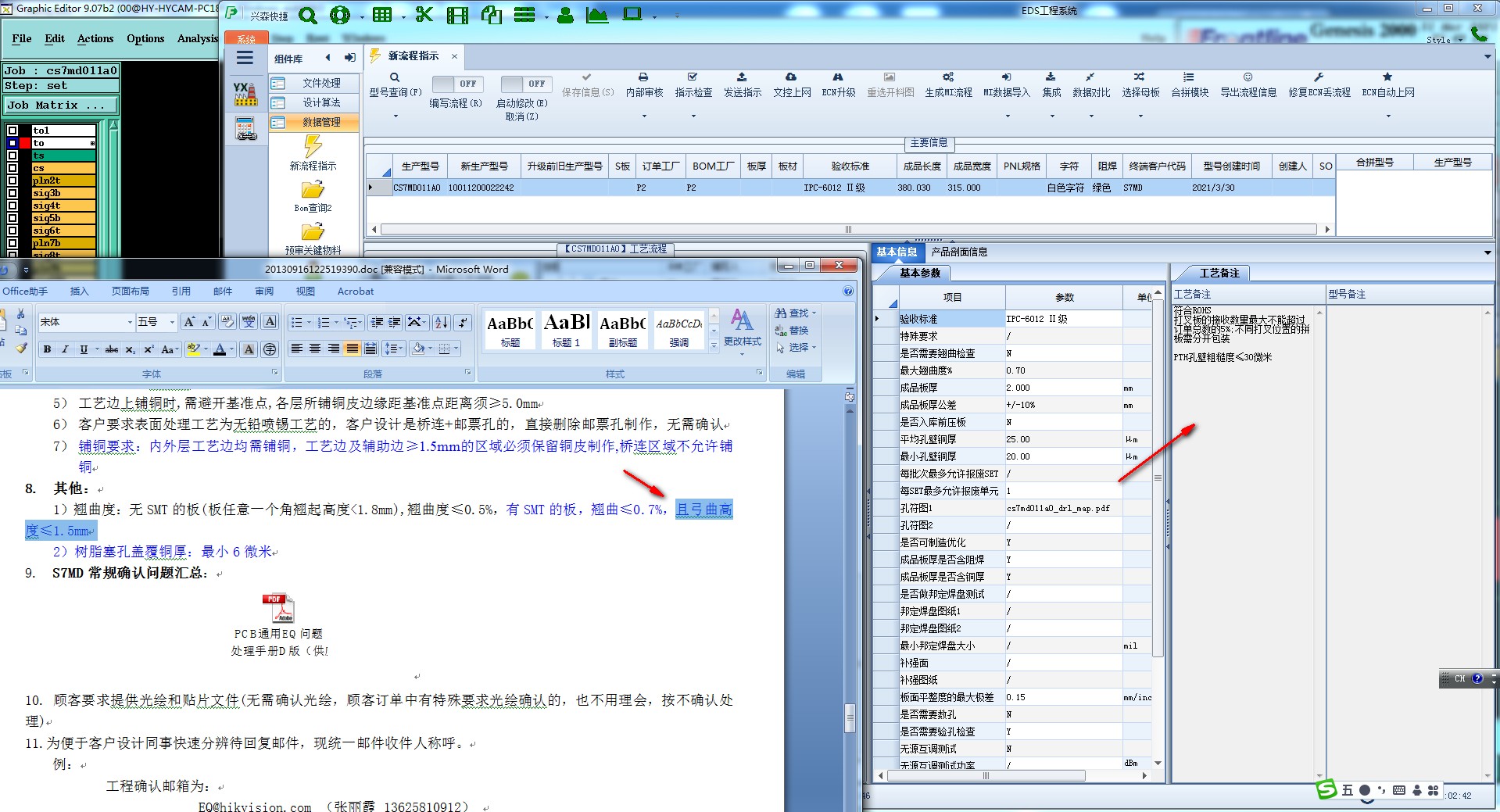Click Job Matrix button

point(61,105)
